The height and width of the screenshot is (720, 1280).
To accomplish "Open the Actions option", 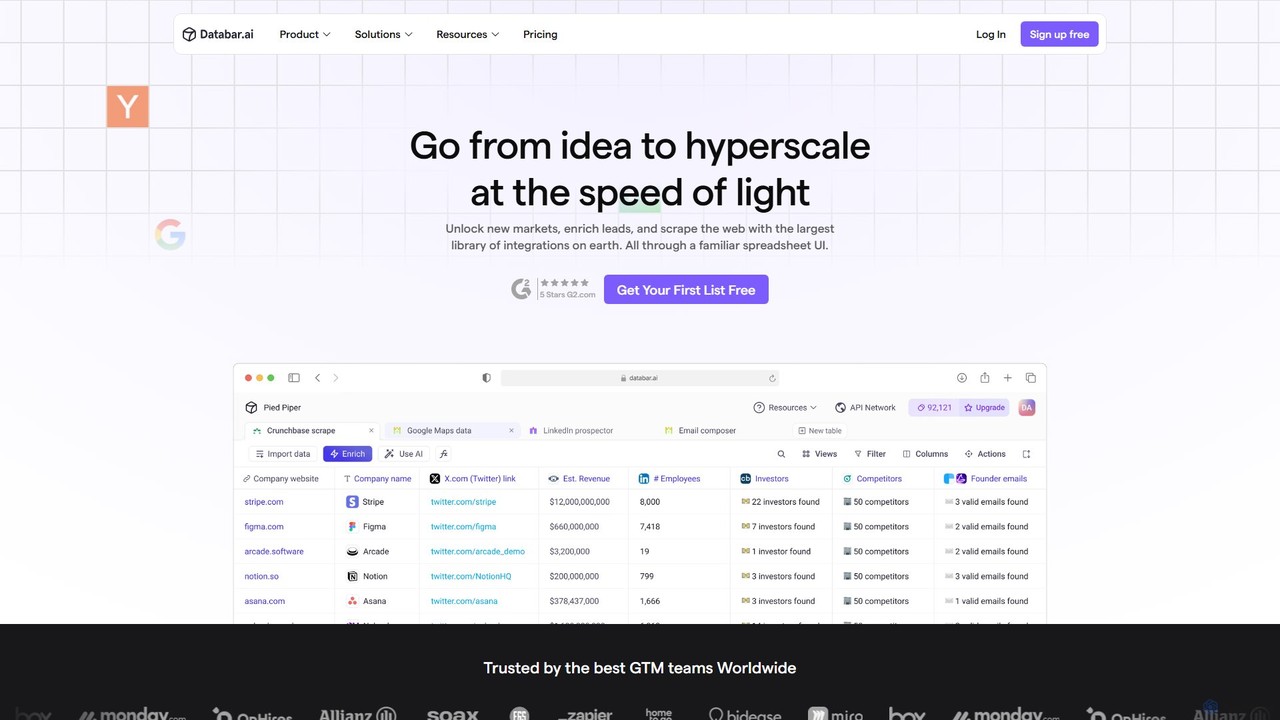I will [985, 454].
